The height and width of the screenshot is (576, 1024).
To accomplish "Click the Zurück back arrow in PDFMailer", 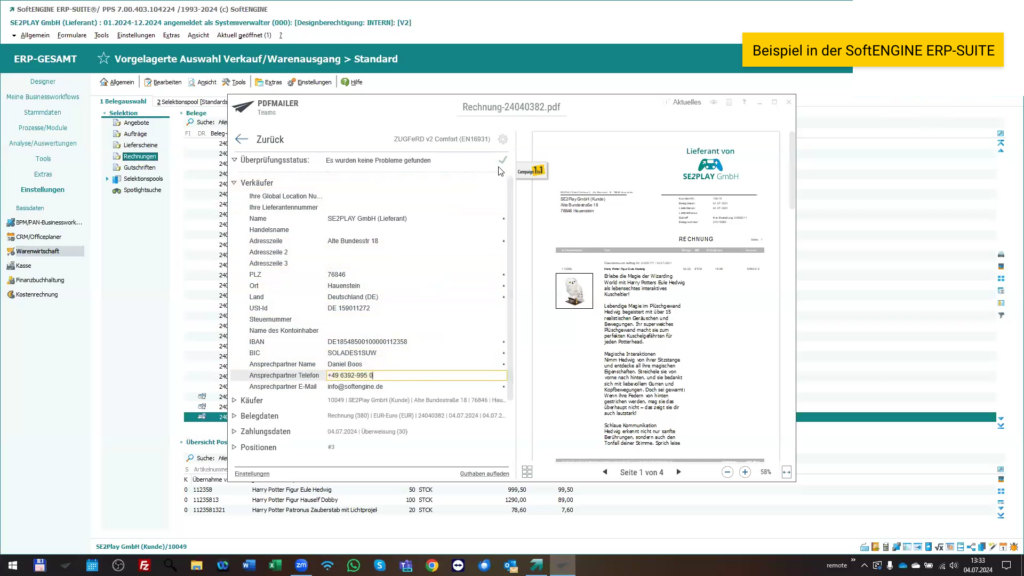I will click(242, 139).
